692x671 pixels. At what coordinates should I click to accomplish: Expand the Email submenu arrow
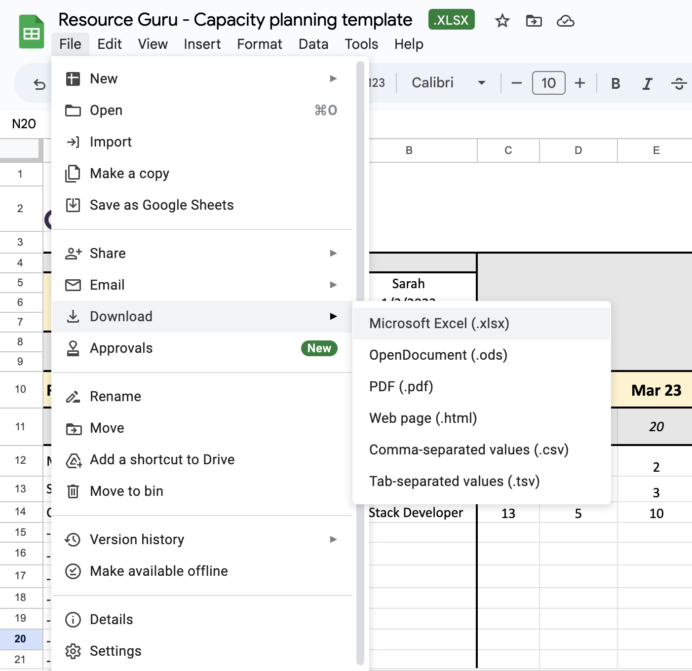click(333, 285)
